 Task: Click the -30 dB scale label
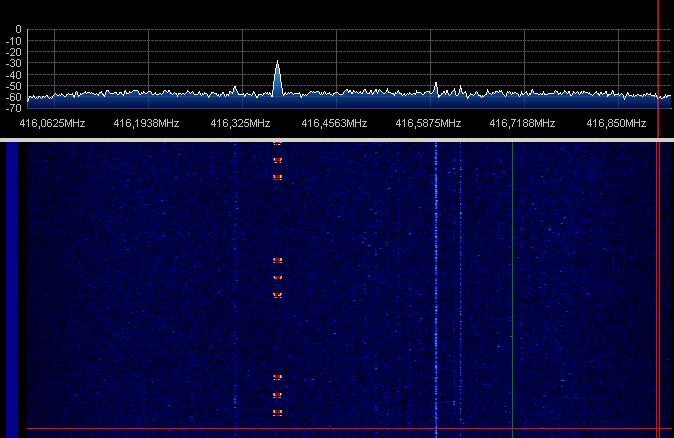14,63
